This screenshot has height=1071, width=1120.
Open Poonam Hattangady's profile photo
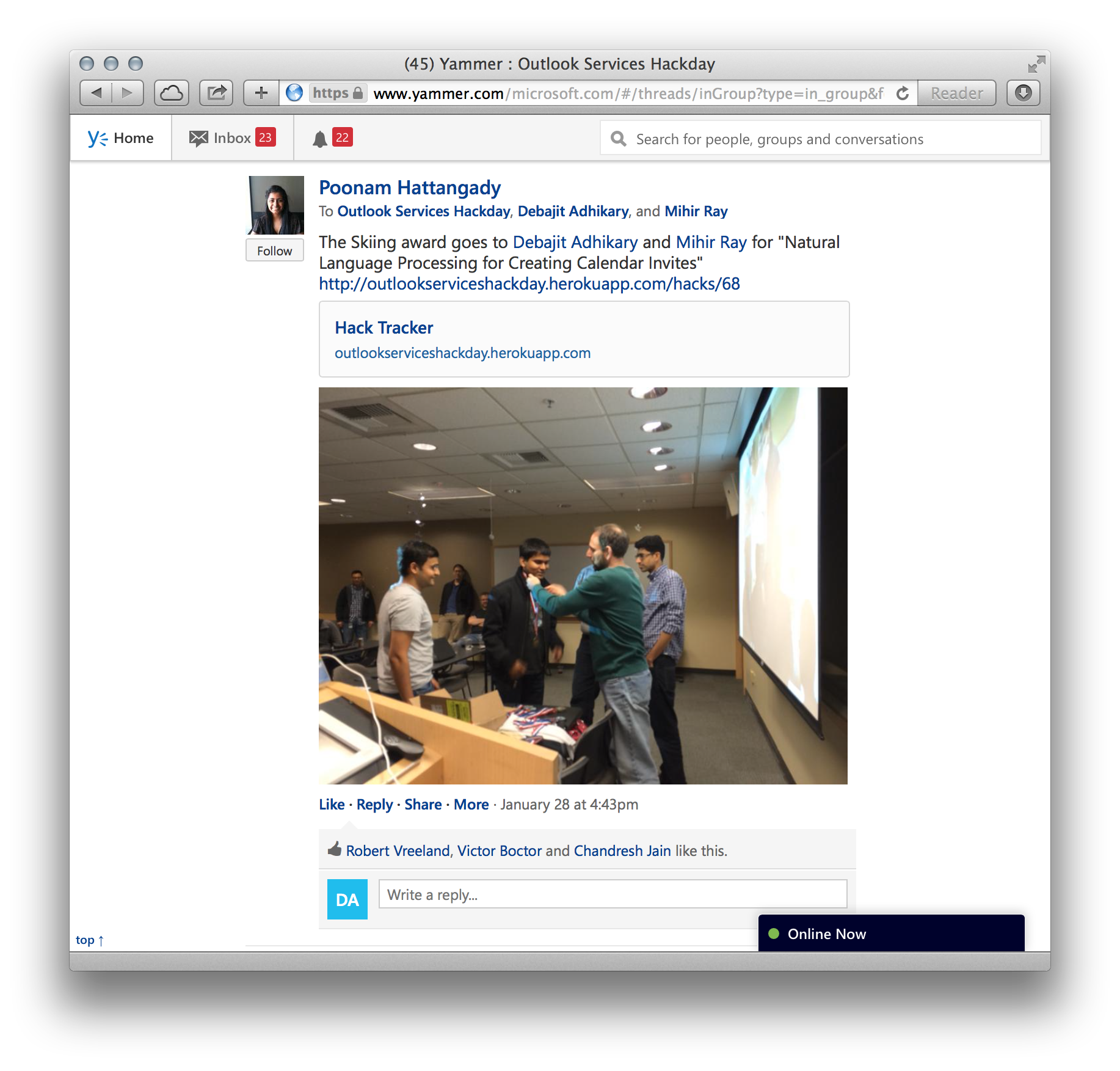tap(276, 205)
